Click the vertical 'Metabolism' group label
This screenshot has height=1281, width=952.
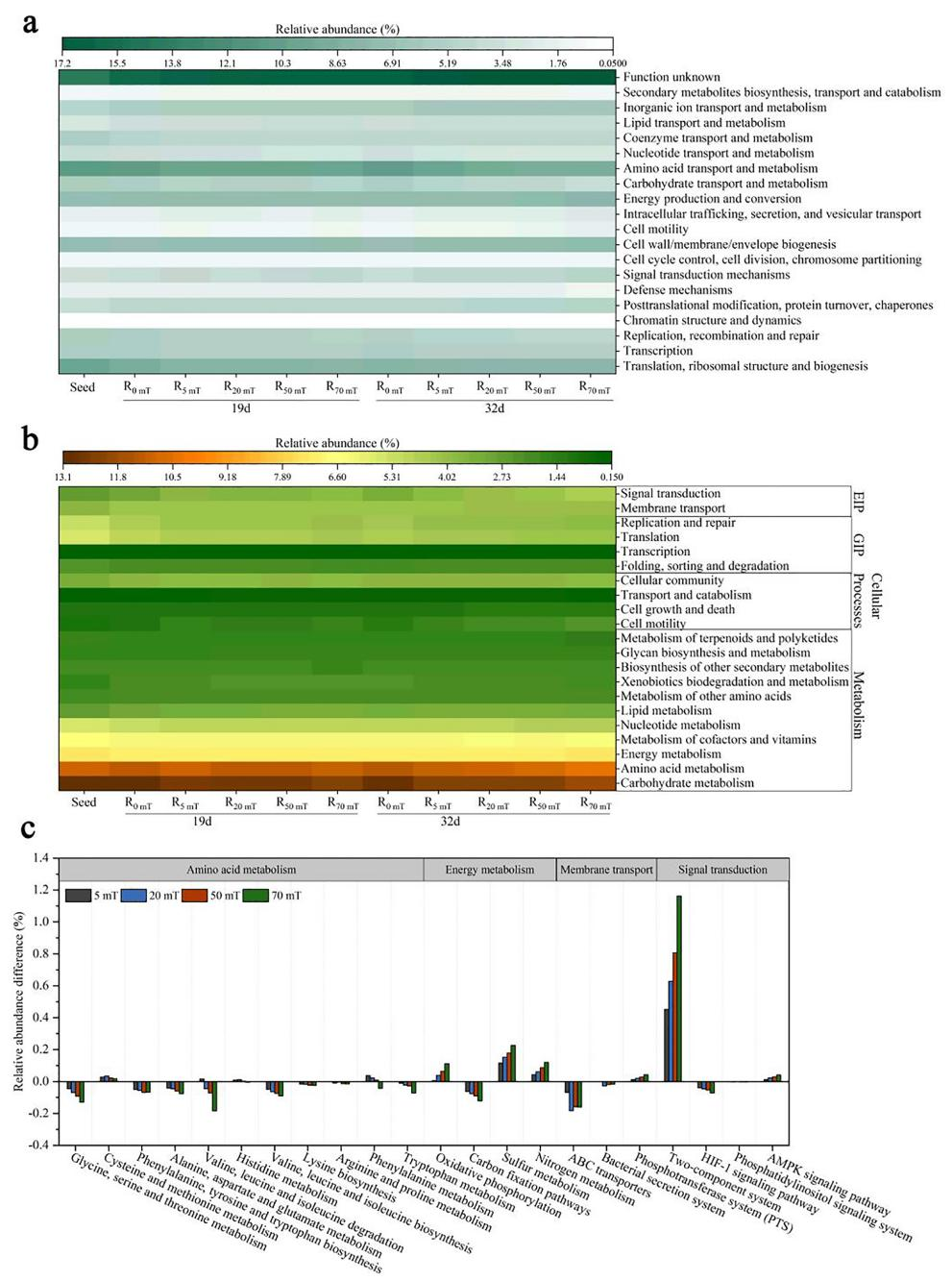click(859, 704)
